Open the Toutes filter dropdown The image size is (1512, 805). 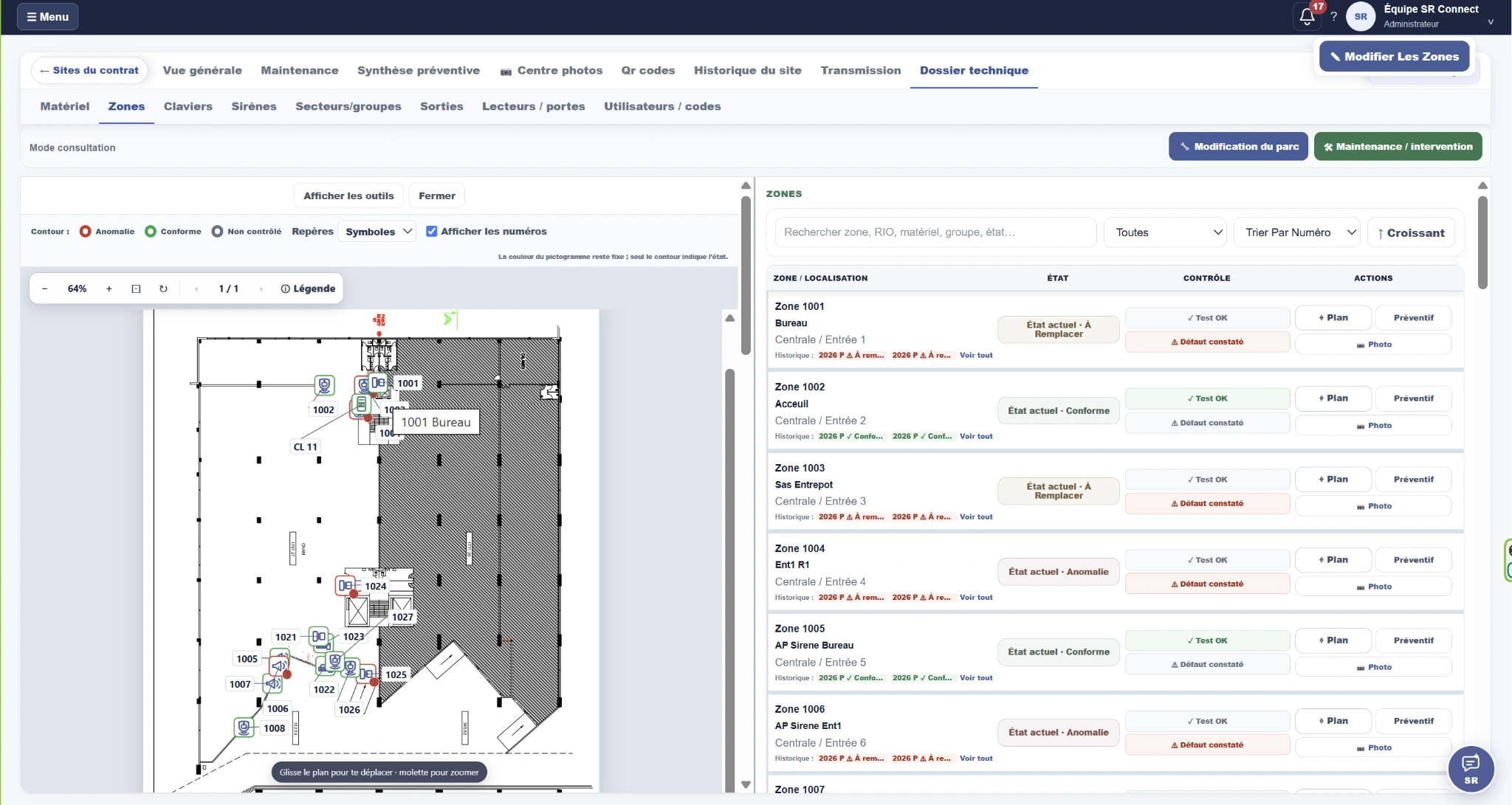1165,232
